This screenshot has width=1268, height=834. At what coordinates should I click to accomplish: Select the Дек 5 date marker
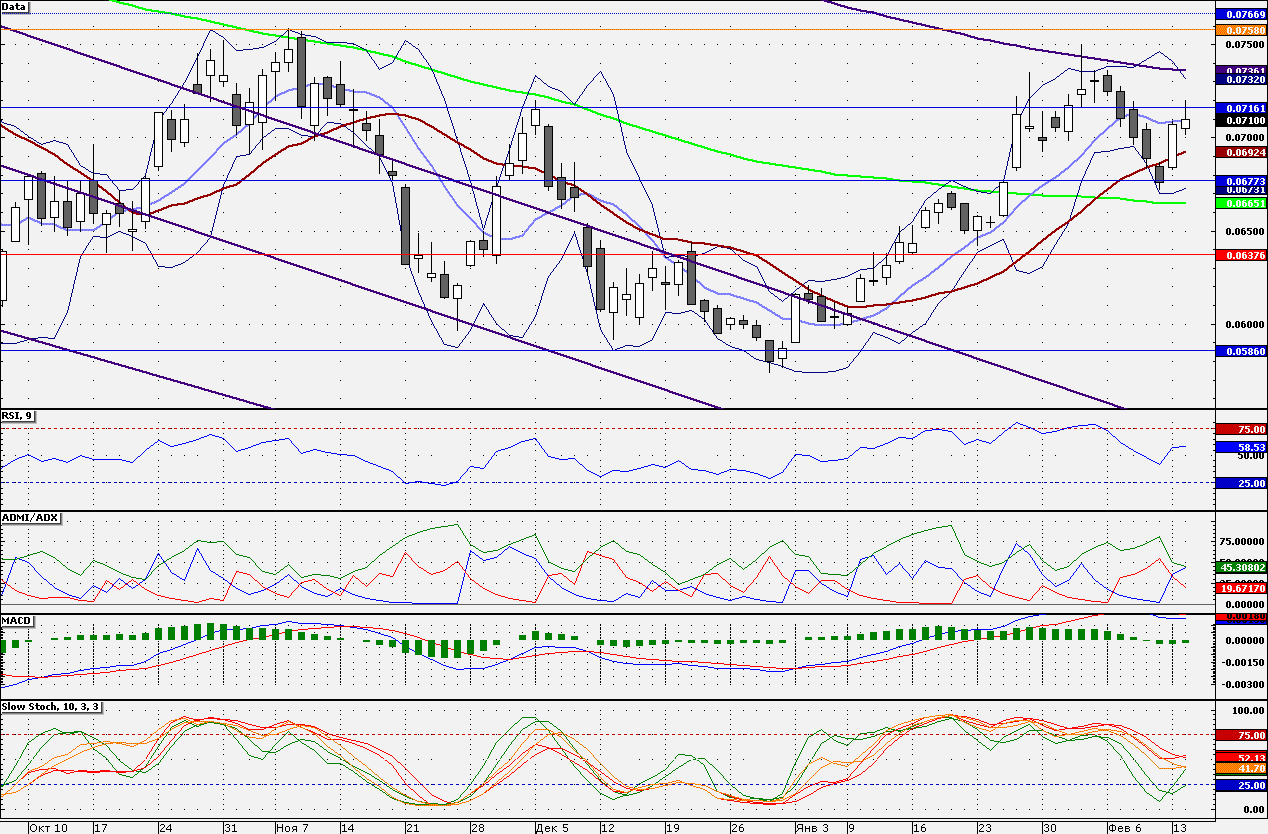tap(552, 828)
